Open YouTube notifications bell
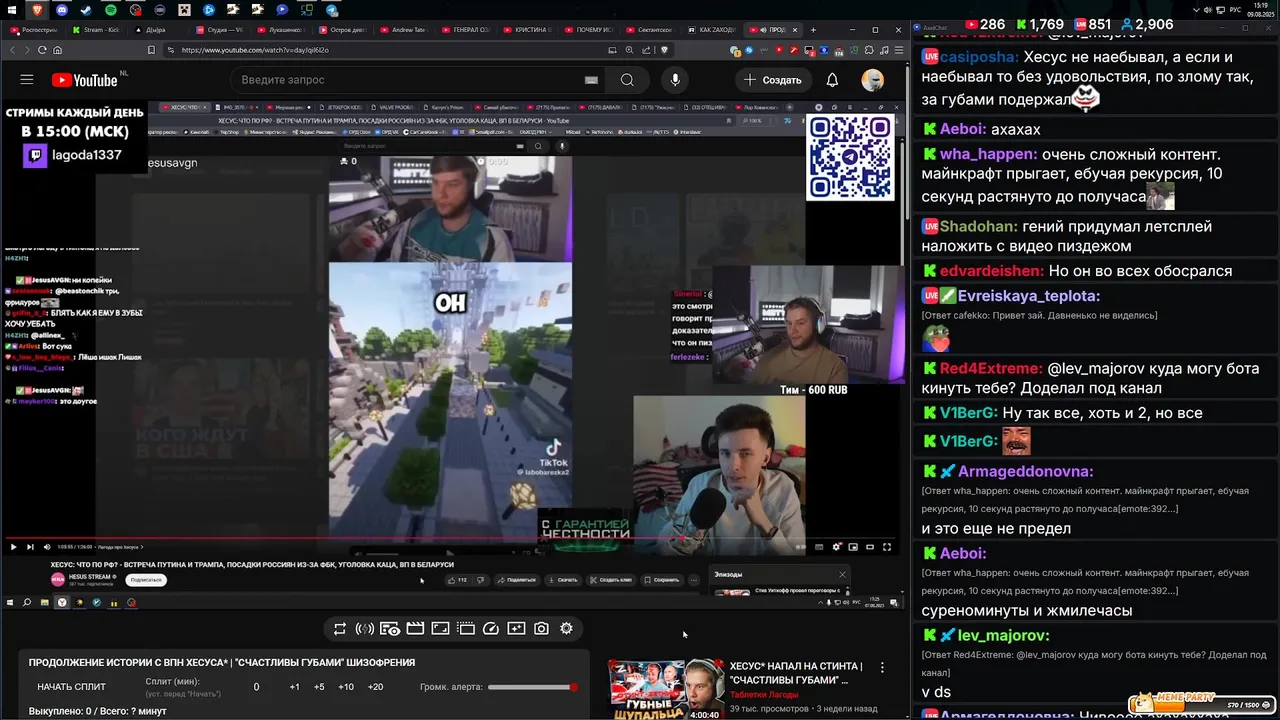 (832, 80)
